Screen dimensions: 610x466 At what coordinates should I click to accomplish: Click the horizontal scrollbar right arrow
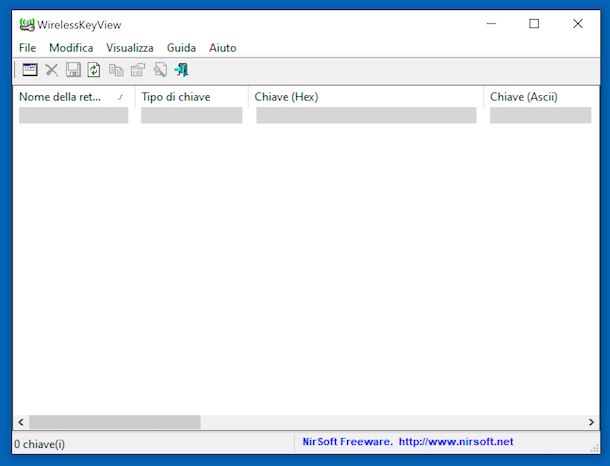point(591,422)
